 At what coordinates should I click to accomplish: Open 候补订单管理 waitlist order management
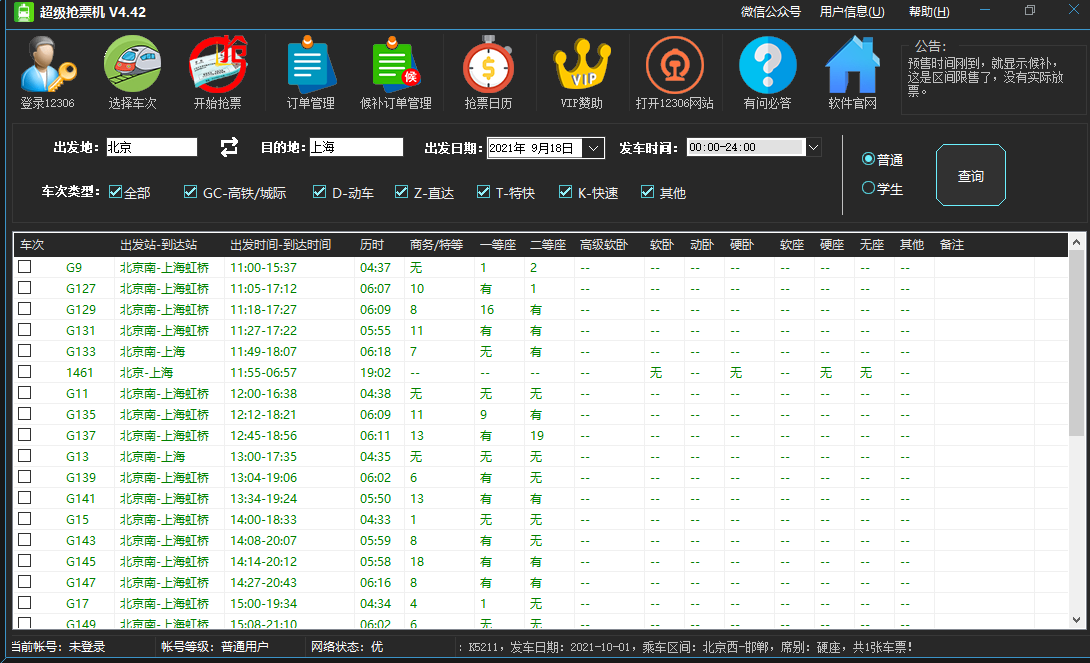[x=396, y=72]
